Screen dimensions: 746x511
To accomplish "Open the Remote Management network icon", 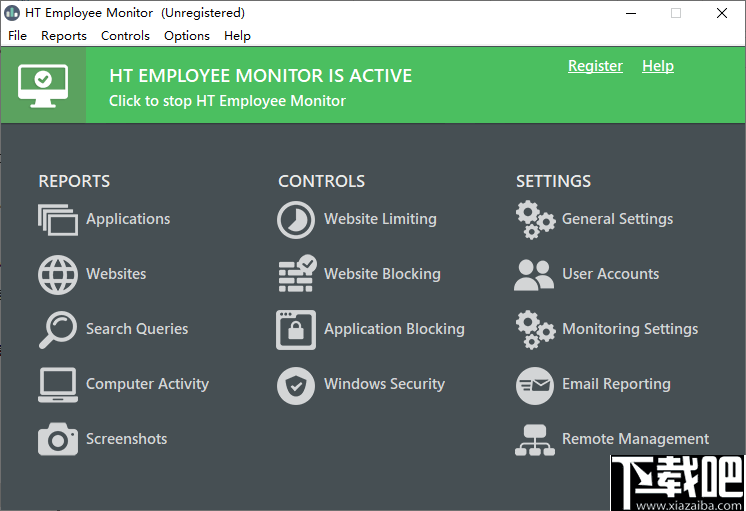I will coord(535,440).
